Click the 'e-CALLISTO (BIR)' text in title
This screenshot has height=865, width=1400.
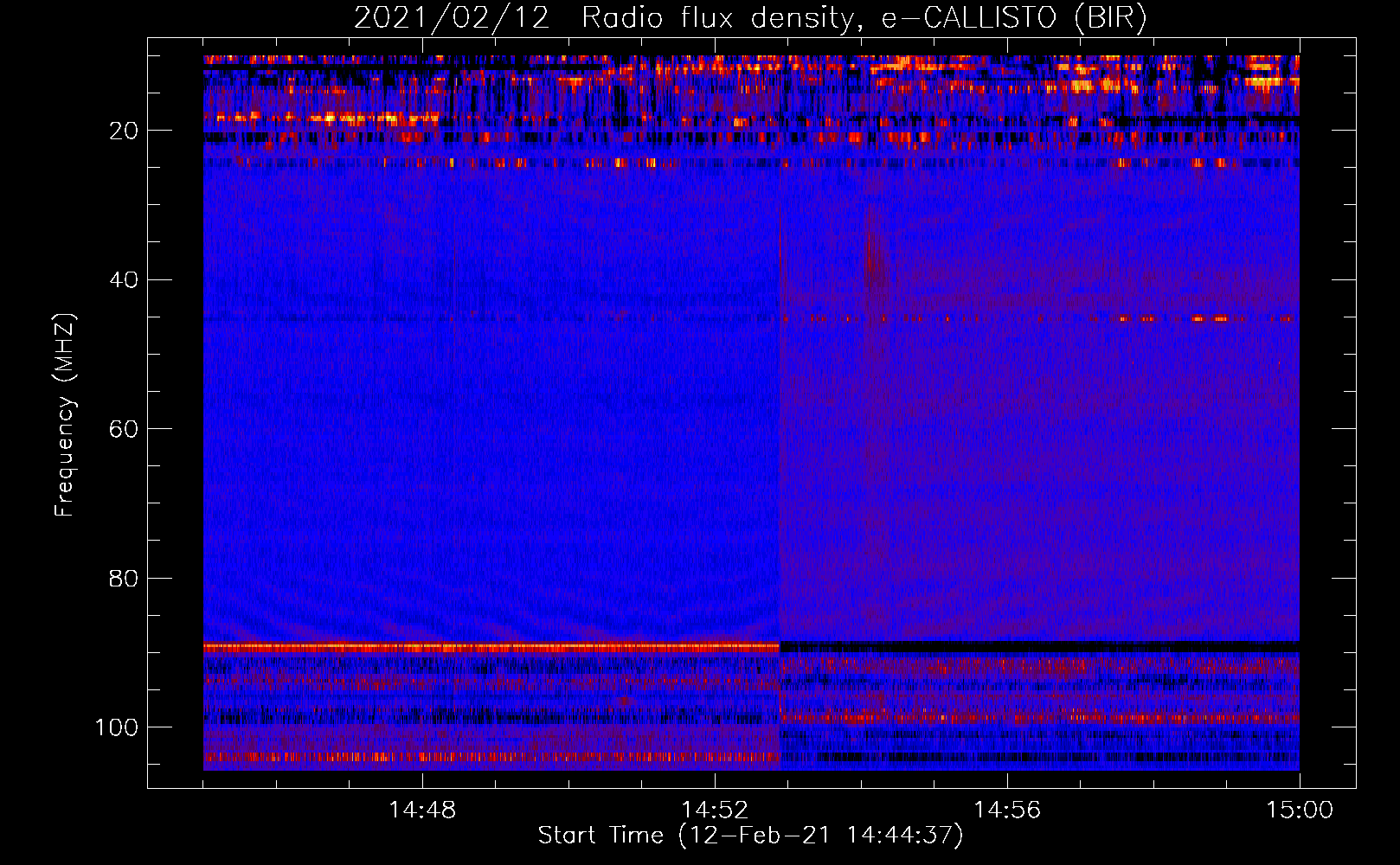coord(1014,17)
